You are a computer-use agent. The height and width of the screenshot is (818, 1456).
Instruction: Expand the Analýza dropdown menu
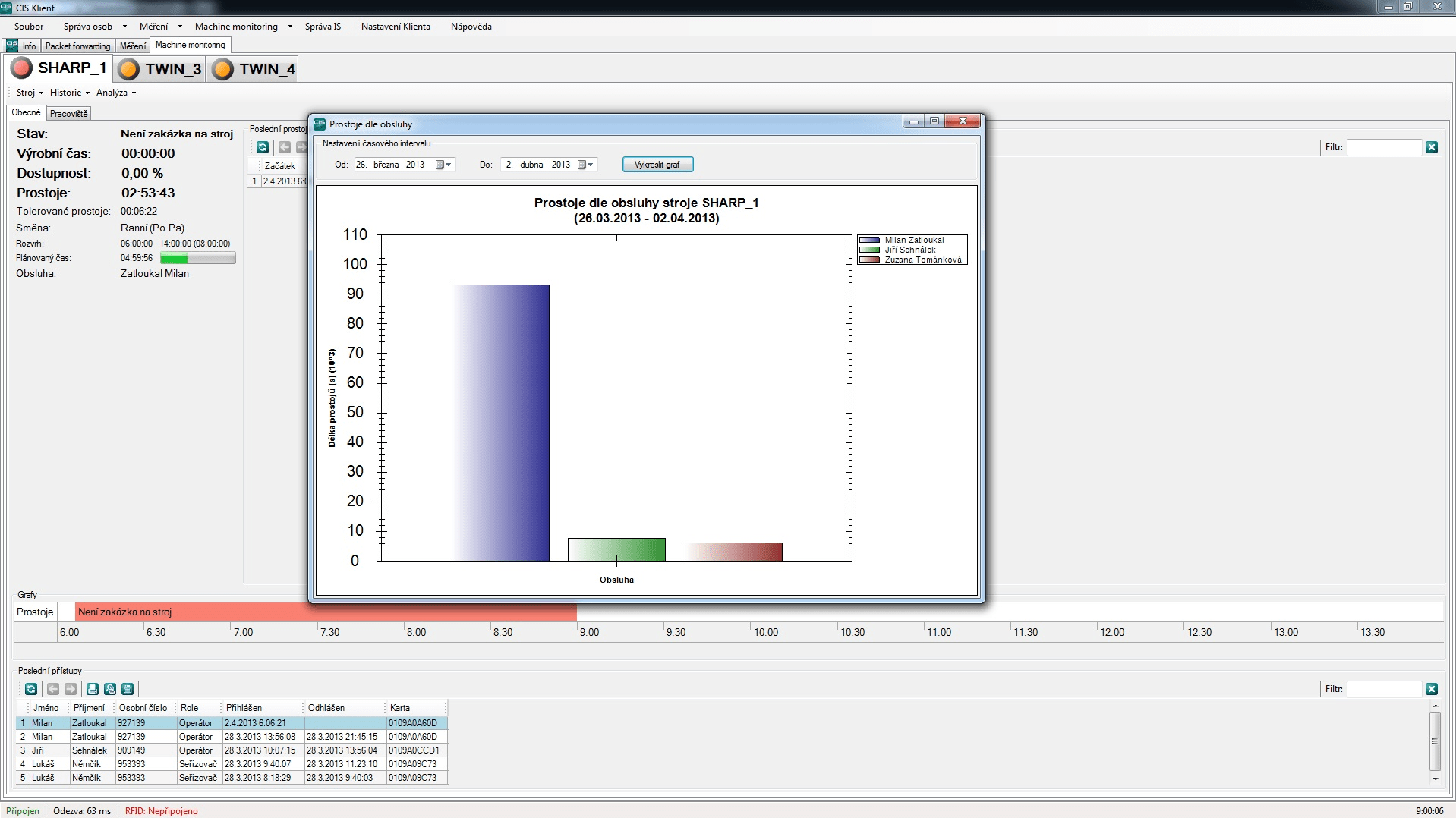click(116, 93)
